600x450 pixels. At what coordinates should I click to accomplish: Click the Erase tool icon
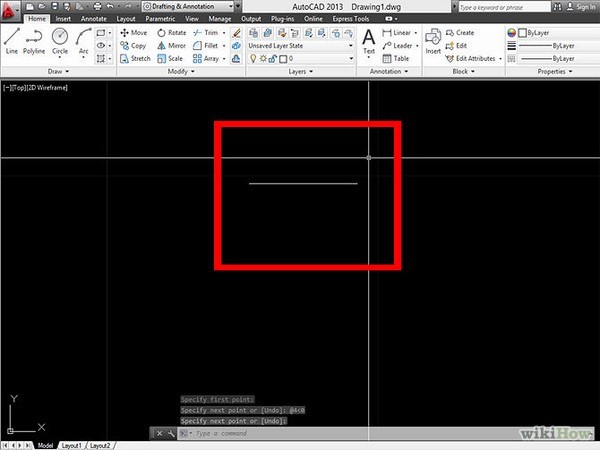point(236,33)
